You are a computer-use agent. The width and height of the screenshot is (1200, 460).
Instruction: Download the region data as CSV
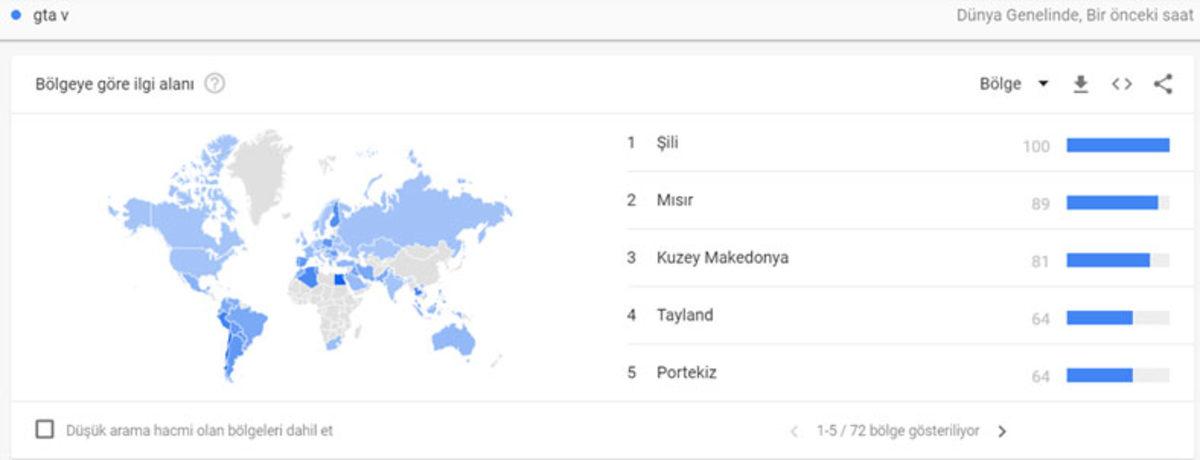[x=1080, y=84]
